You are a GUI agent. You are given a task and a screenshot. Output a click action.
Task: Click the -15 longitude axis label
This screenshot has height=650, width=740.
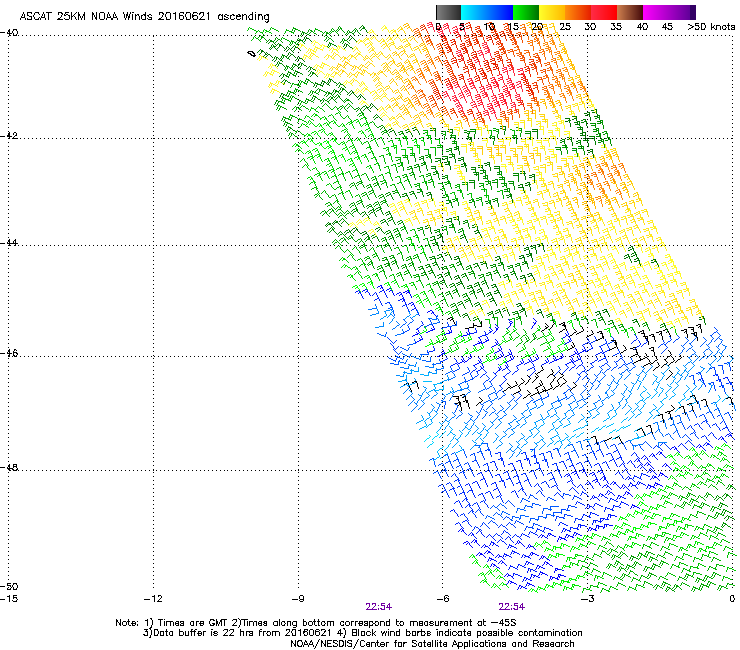[9, 599]
